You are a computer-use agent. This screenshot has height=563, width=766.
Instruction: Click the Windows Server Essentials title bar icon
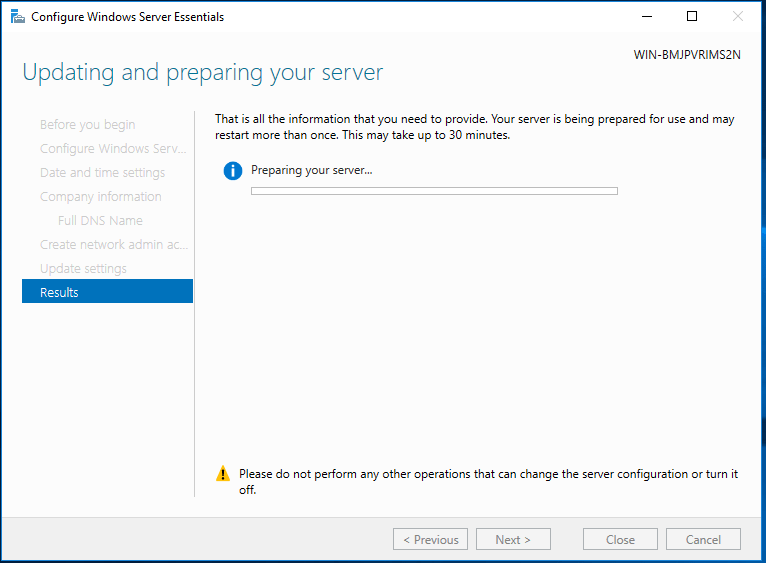pos(18,17)
